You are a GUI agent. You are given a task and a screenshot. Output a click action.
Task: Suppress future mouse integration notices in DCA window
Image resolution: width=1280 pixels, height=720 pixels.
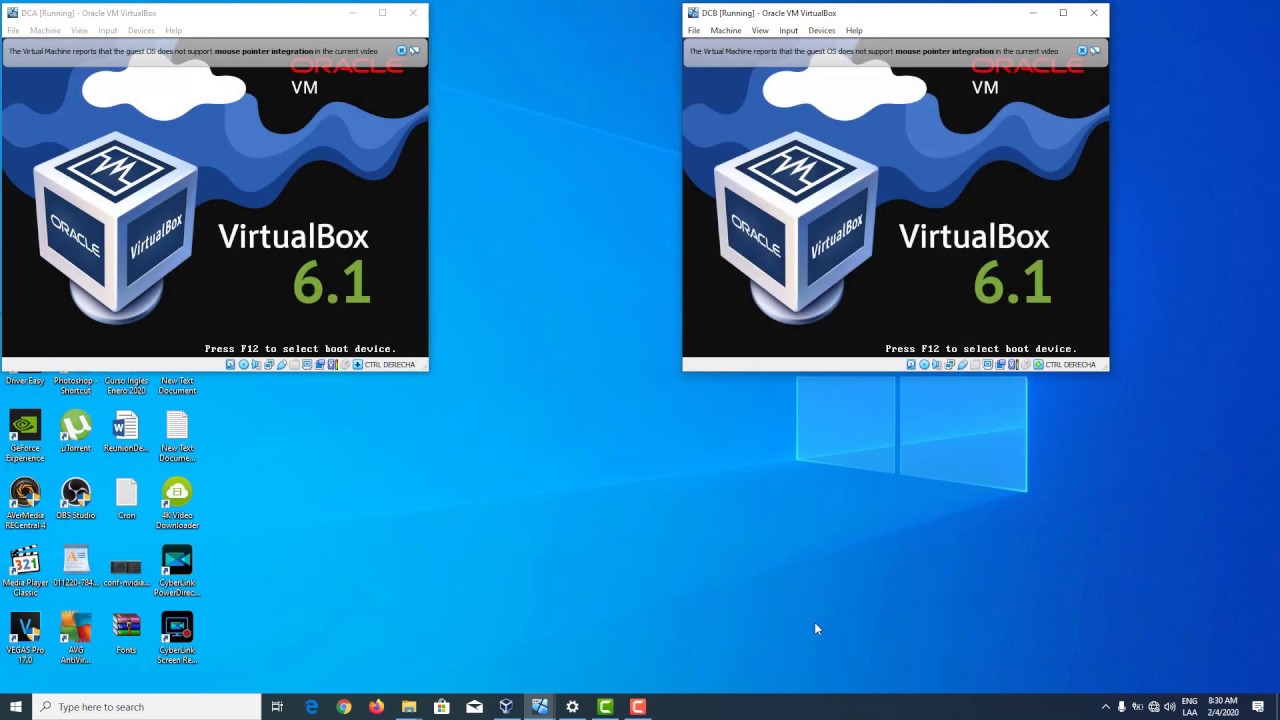415,51
